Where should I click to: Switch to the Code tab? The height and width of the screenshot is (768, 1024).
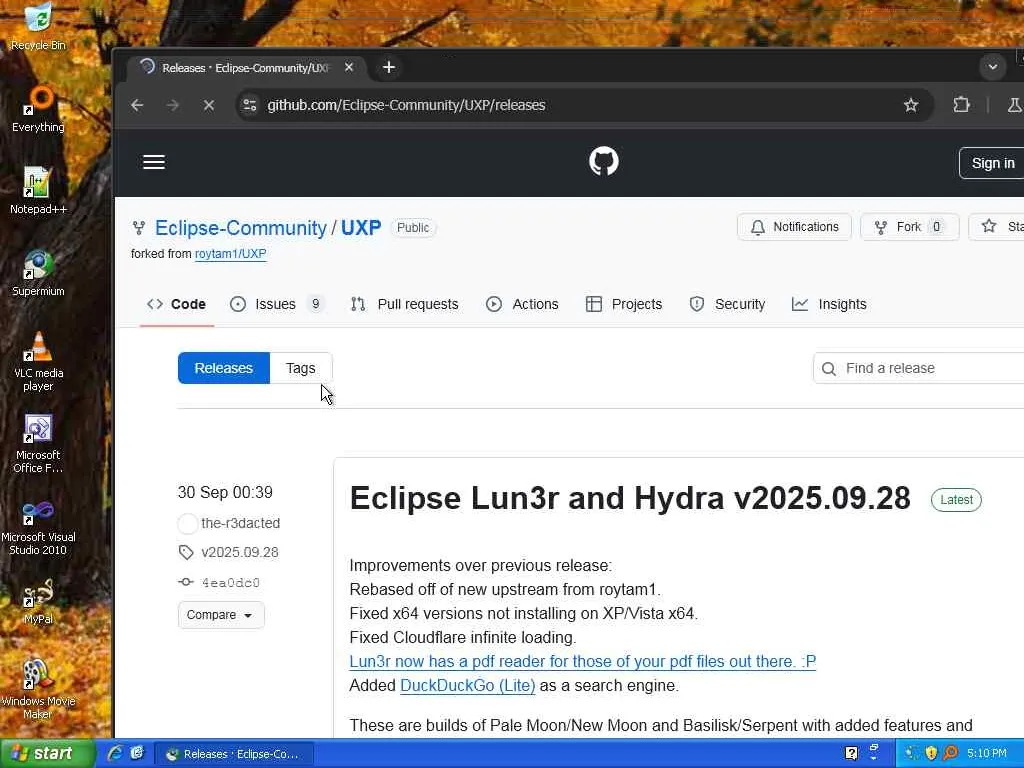[x=176, y=304]
